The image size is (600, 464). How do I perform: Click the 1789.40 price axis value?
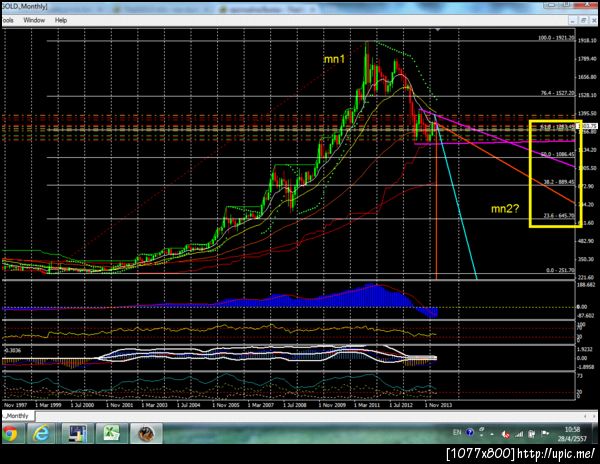click(587, 59)
